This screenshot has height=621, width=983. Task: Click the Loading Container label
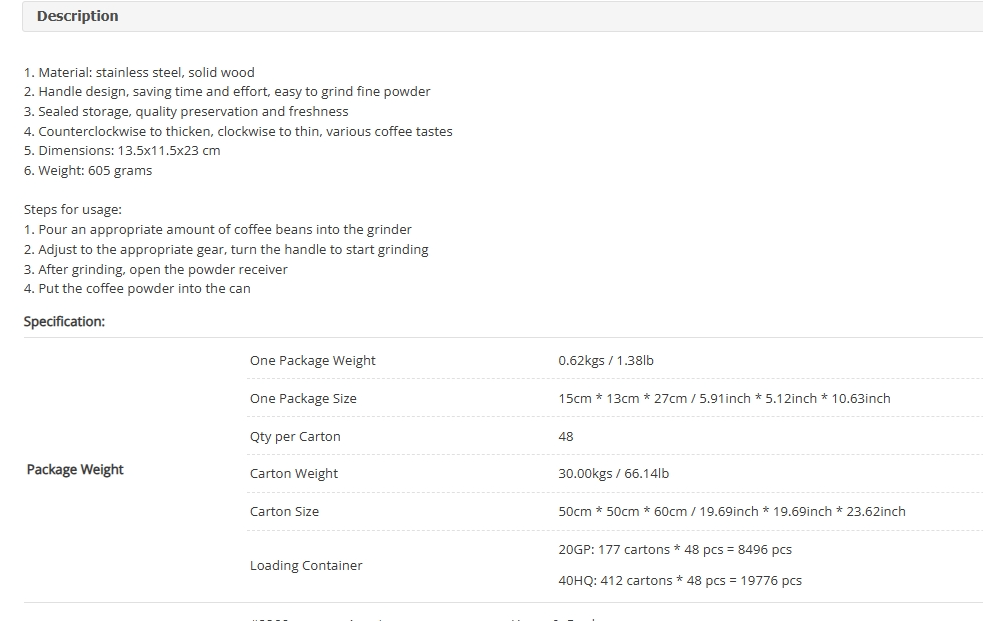coord(306,565)
